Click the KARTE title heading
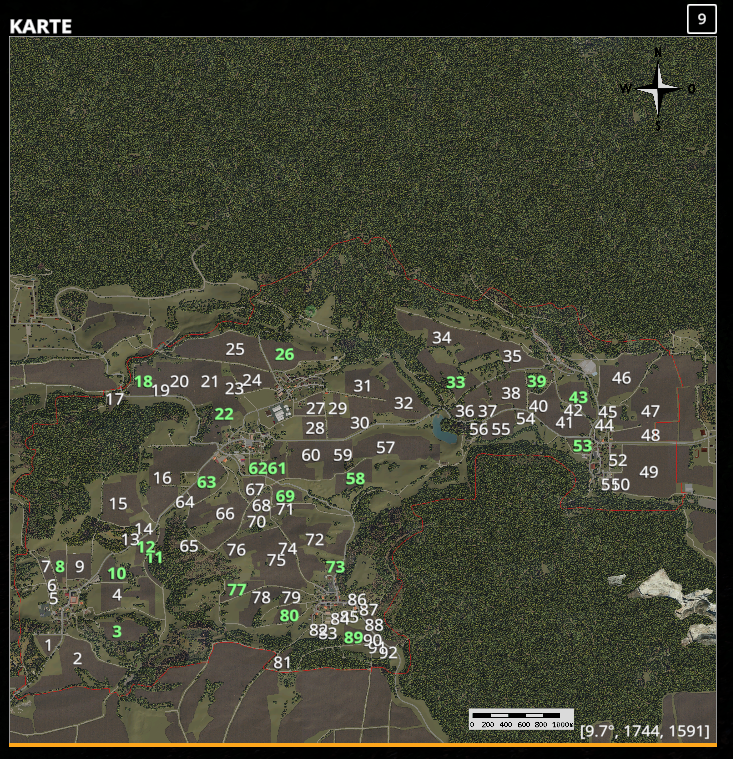Screen dimensions: 733x759 [x=41, y=26]
